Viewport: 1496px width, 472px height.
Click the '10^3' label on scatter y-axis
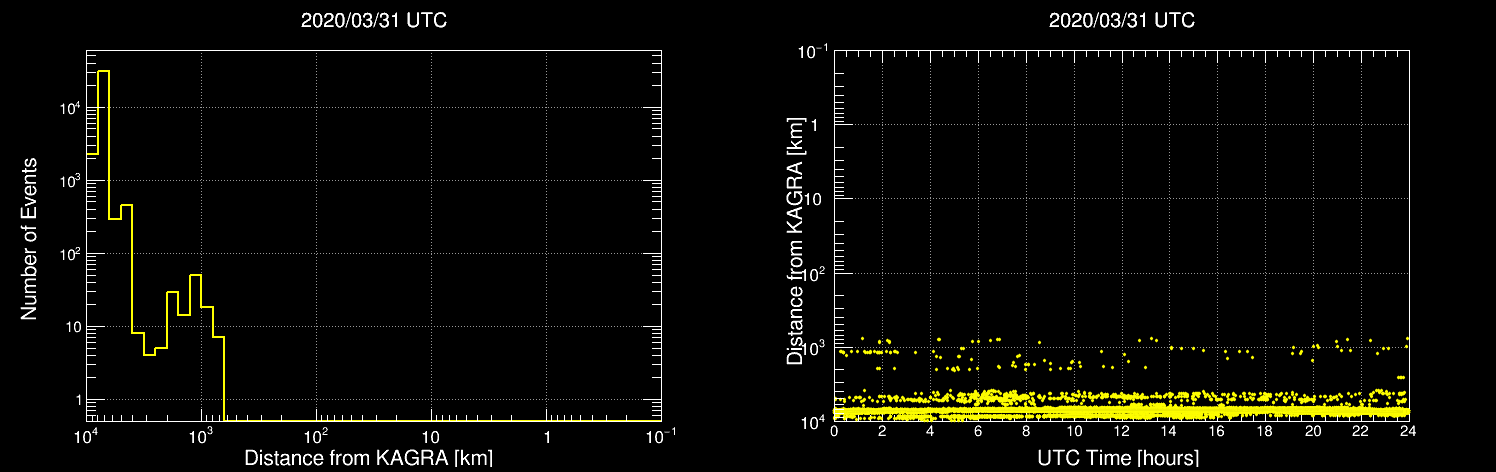pos(813,345)
